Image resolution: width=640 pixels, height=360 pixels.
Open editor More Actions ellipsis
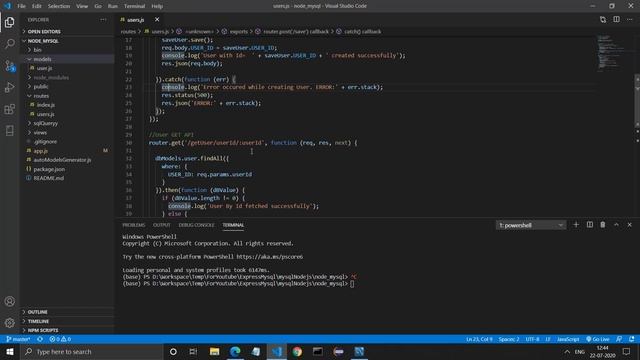coord(630,19)
